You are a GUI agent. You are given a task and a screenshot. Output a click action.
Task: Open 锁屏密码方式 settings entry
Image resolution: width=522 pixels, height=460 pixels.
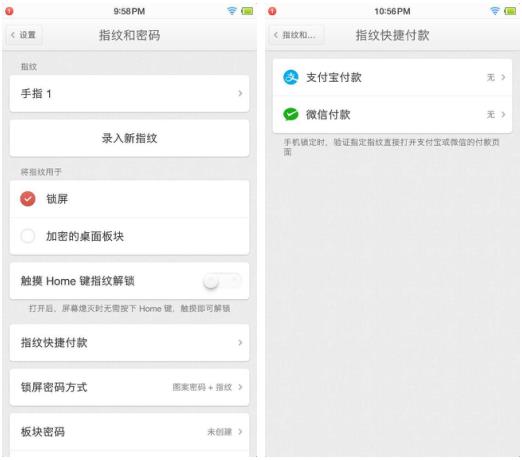coord(129,387)
